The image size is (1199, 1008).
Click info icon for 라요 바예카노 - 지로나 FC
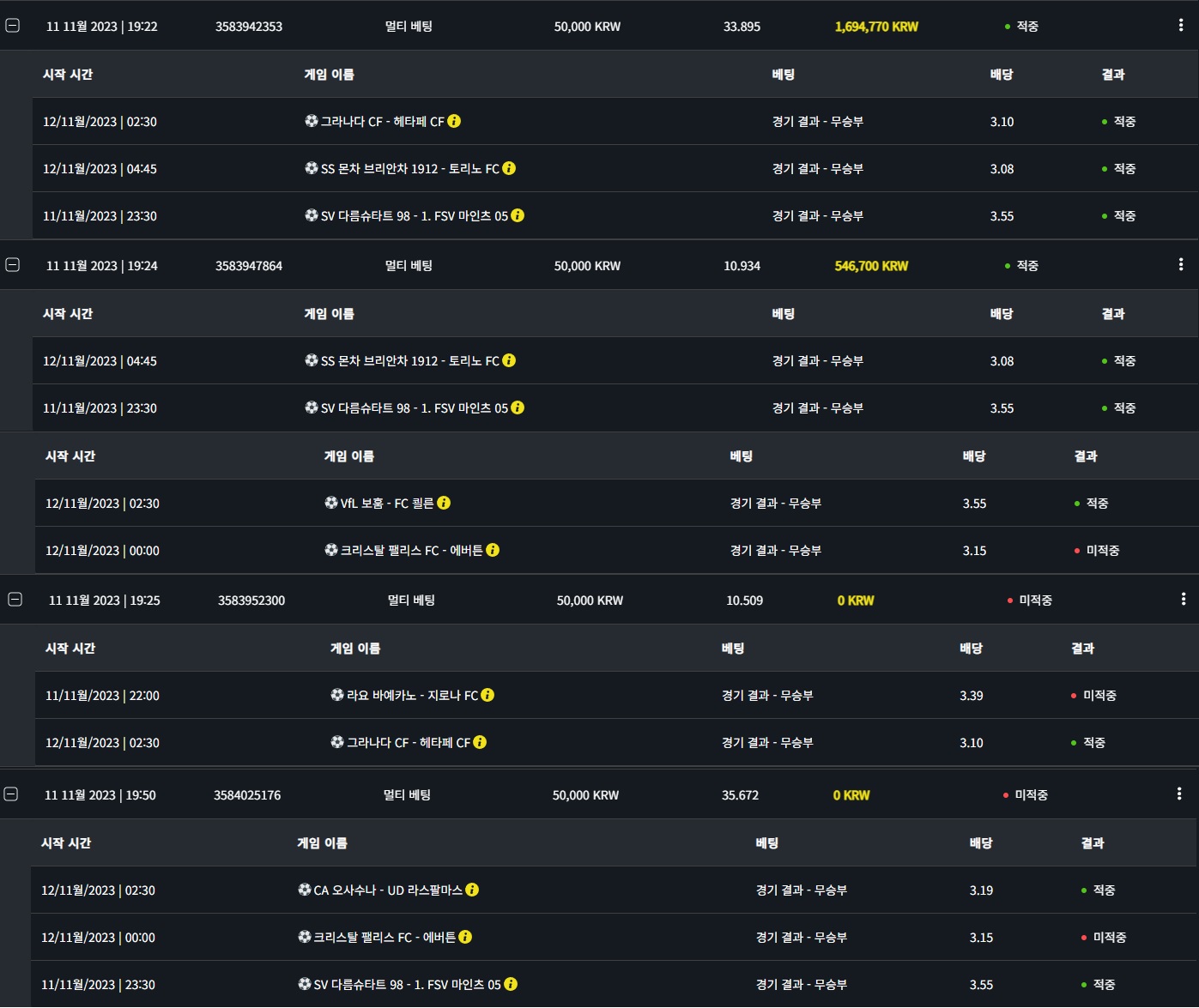[487, 695]
